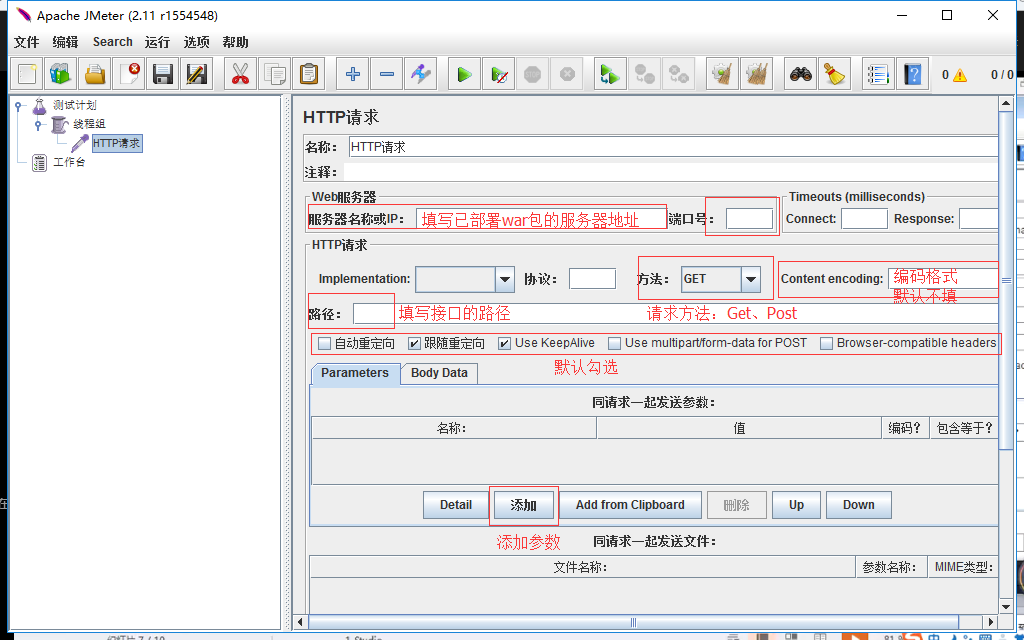
Task: Click the Down button
Action: click(x=859, y=505)
